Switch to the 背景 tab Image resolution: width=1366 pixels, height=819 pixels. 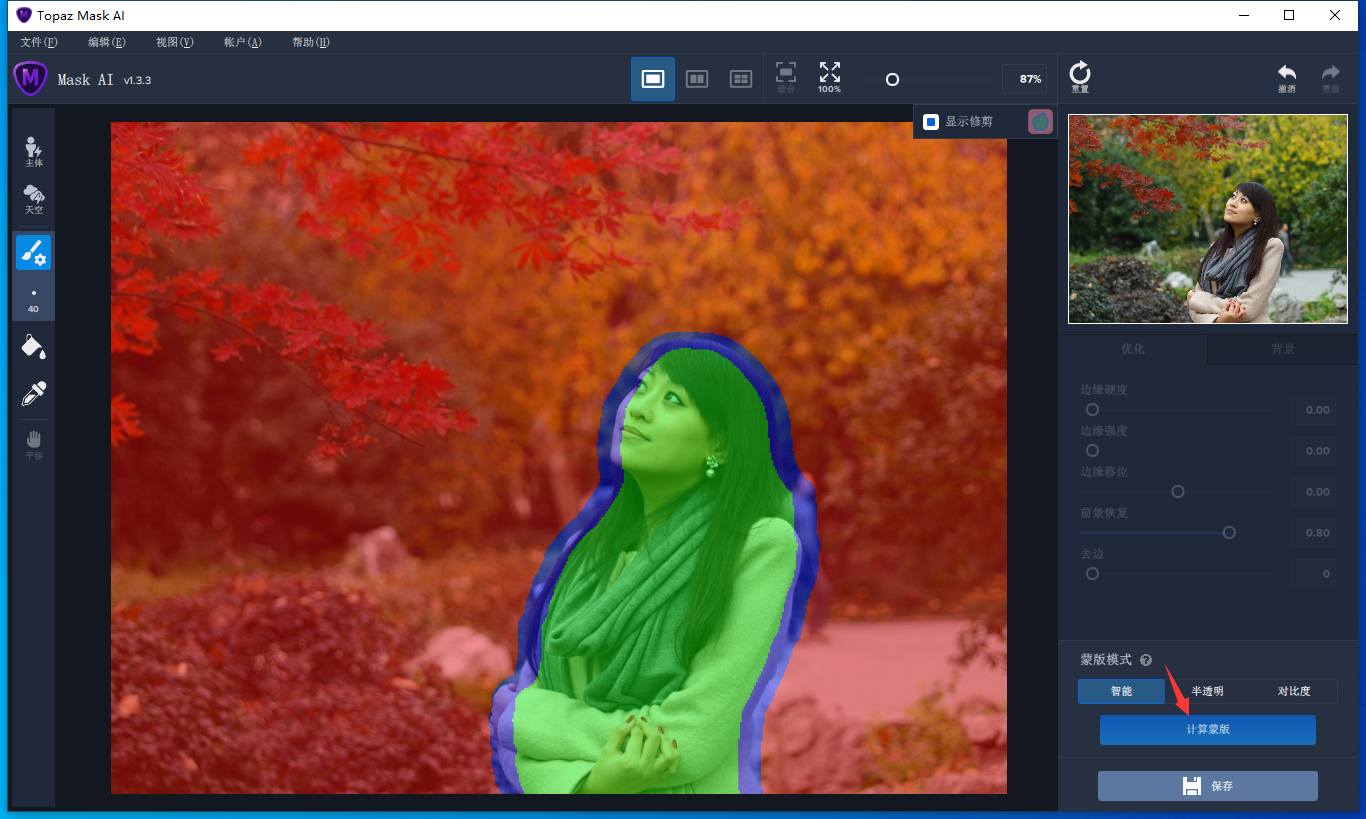tap(1282, 349)
